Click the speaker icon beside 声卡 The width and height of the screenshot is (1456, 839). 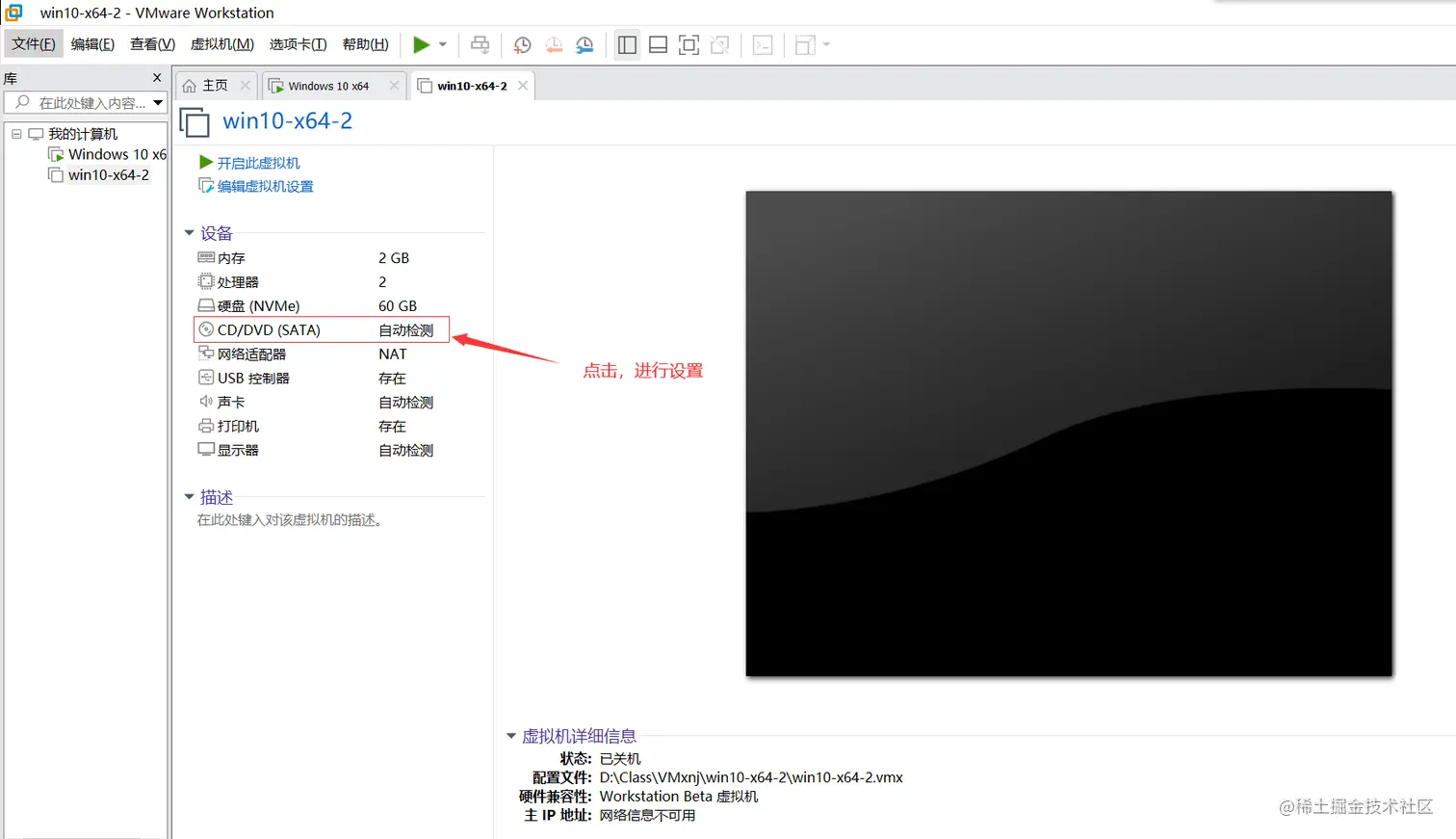click(x=206, y=402)
